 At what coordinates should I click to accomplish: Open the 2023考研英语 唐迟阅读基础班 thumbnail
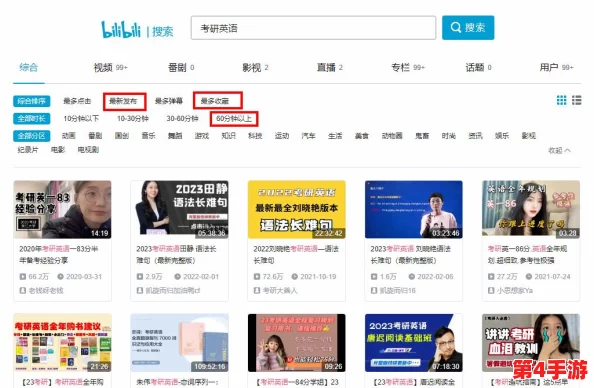414,343
